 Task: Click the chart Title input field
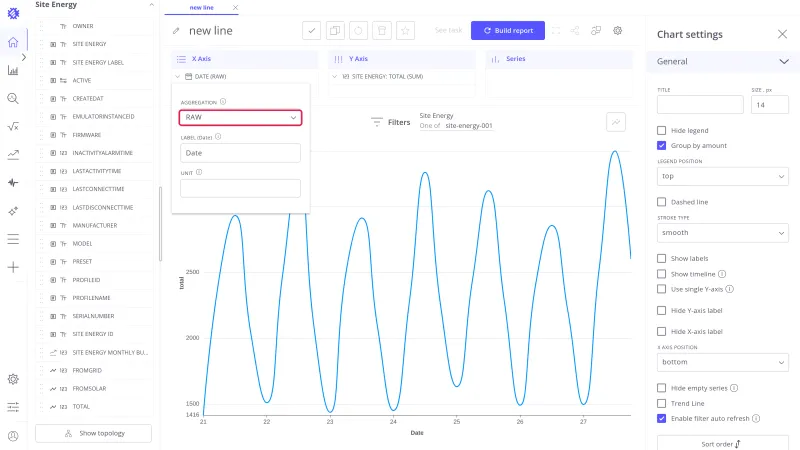click(700, 105)
